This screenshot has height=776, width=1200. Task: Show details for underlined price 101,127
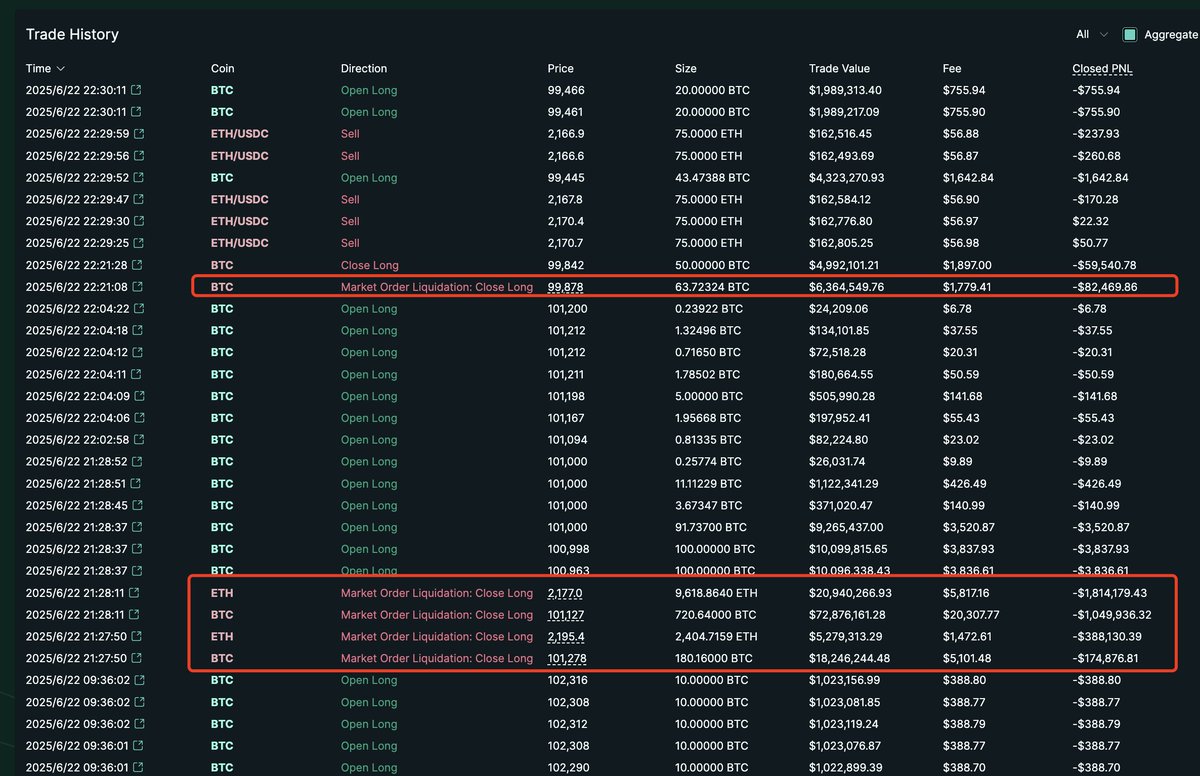tap(566, 615)
